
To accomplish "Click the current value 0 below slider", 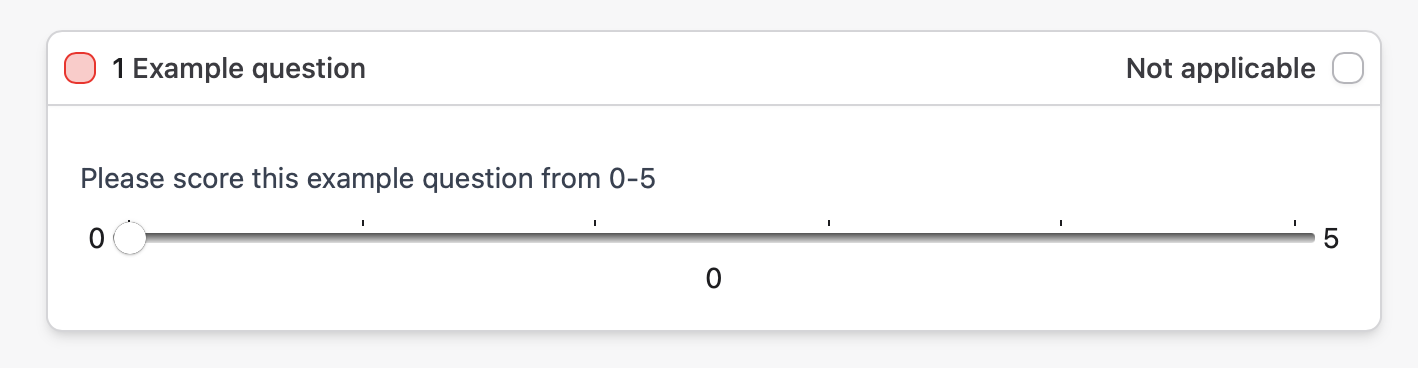I will click(x=713, y=279).
